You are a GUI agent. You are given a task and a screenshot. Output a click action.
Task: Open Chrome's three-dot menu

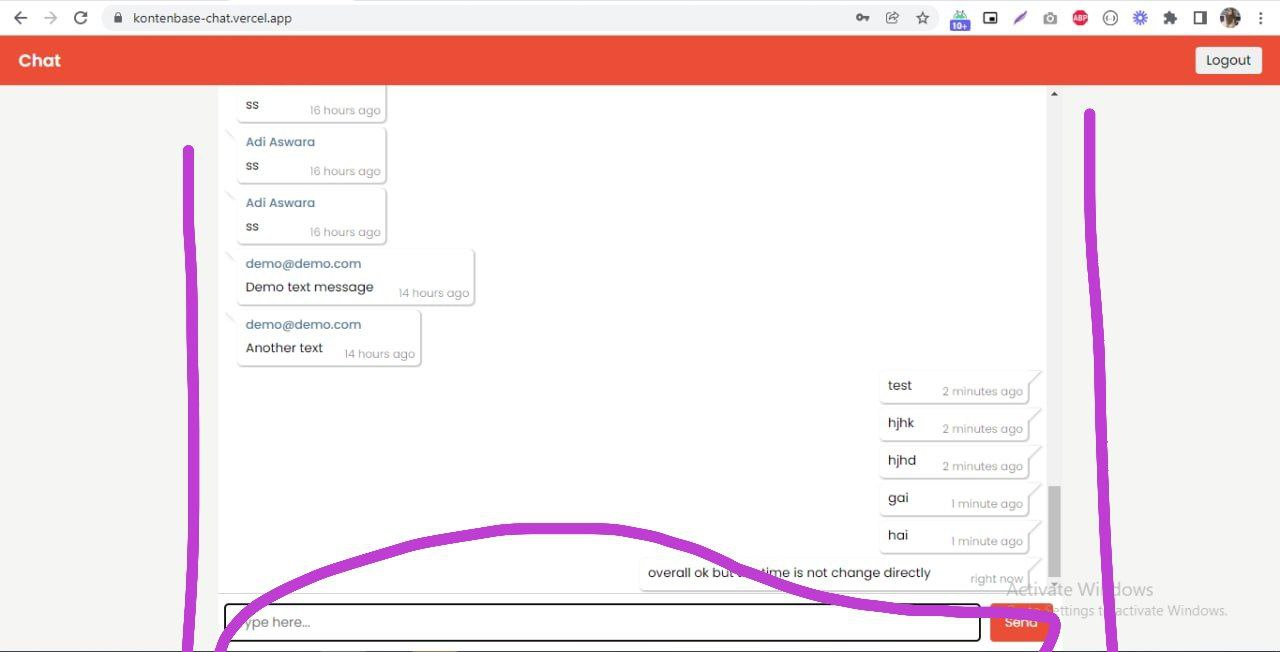click(1259, 17)
